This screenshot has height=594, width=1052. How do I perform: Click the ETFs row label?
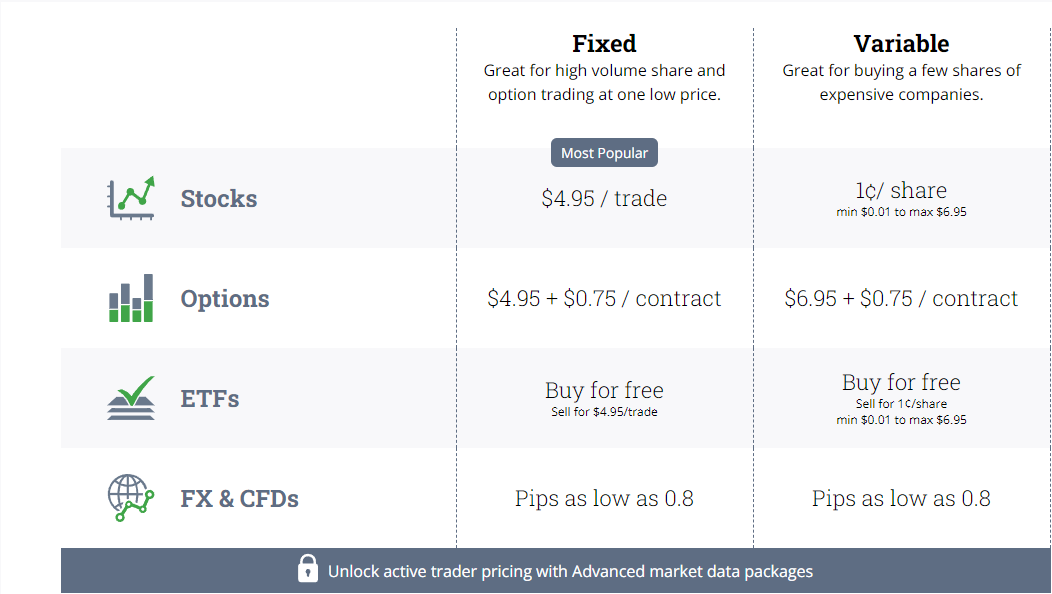coord(210,399)
